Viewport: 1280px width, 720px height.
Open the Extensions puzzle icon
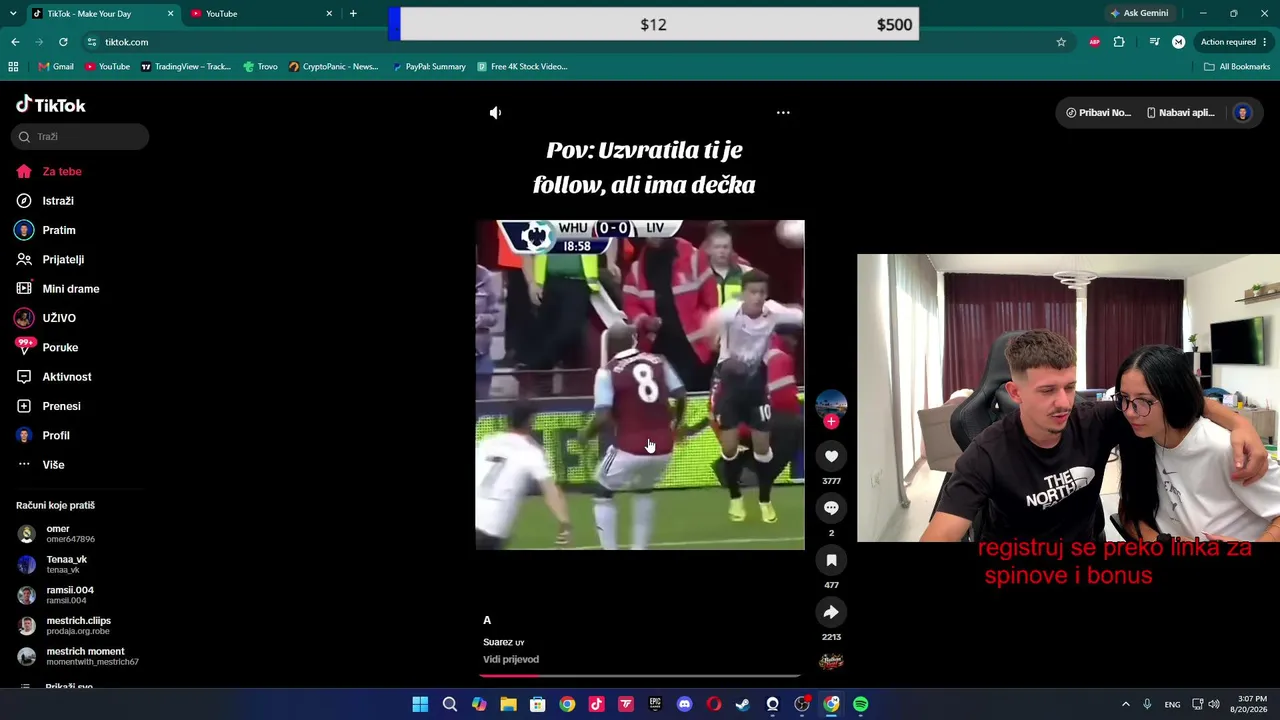[1119, 42]
